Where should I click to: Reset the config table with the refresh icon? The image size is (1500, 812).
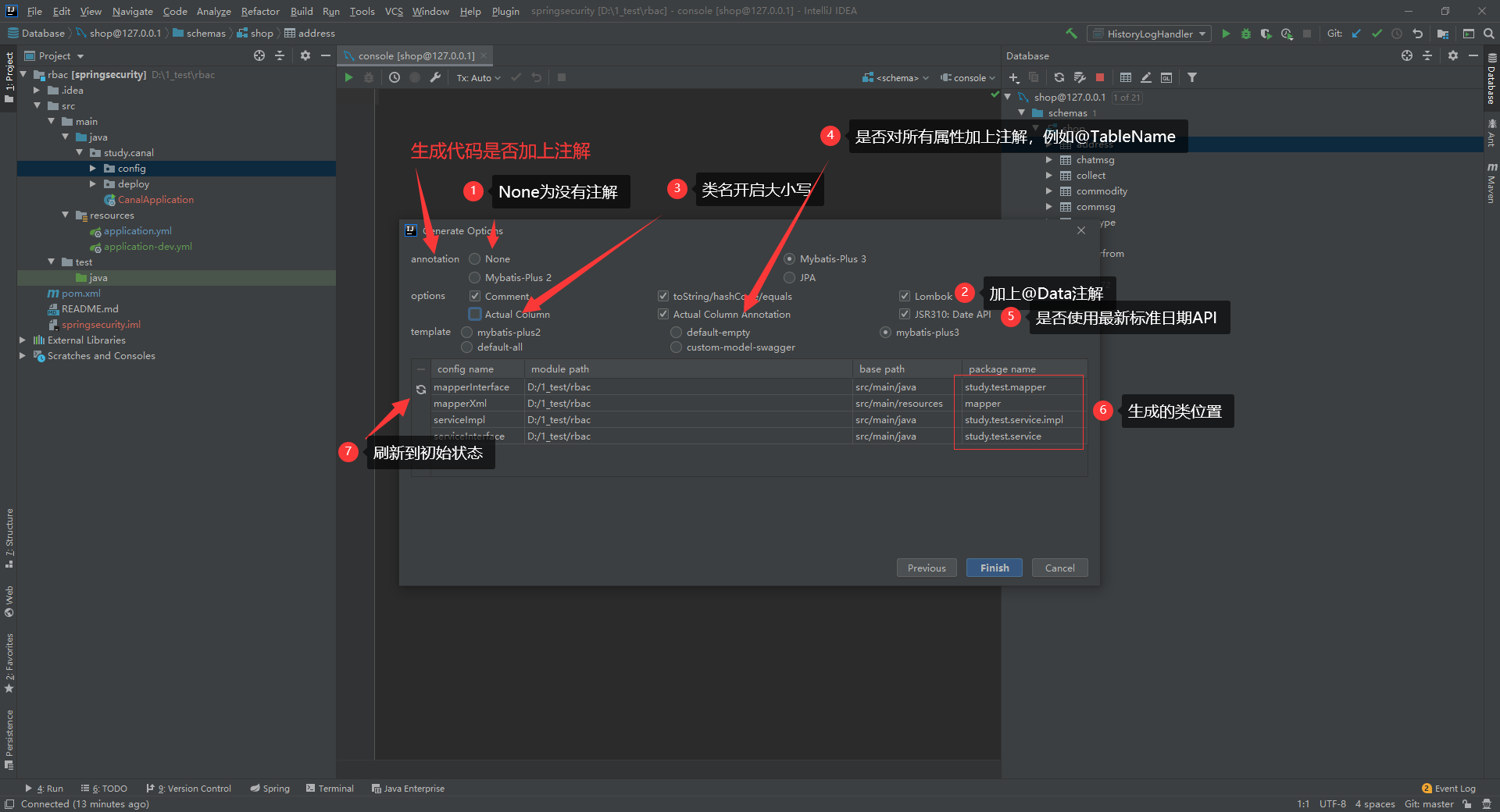[421, 389]
